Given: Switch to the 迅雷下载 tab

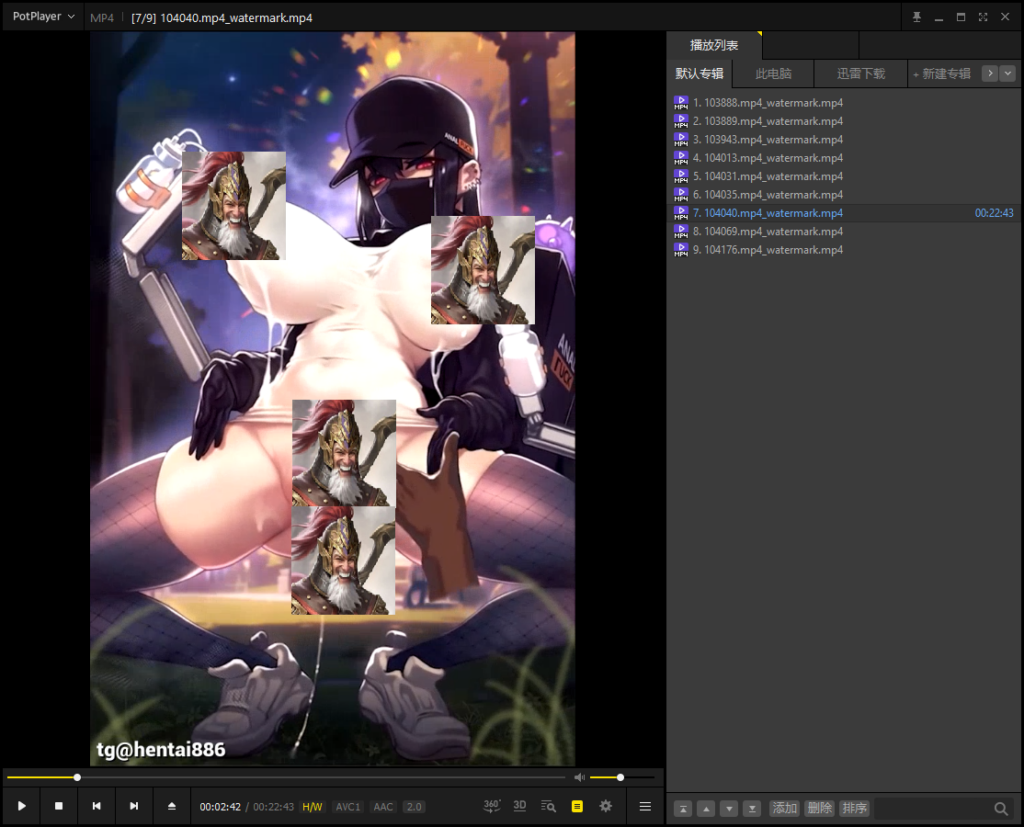Looking at the screenshot, I should point(861,73).
